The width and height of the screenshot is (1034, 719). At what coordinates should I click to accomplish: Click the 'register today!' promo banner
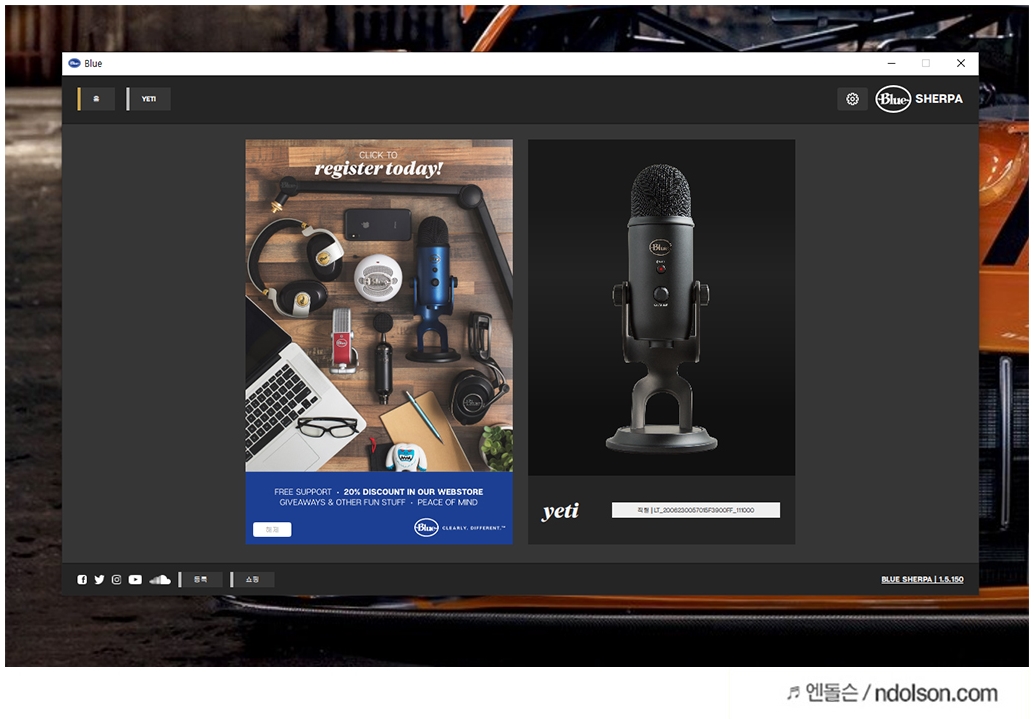(379, 342)
